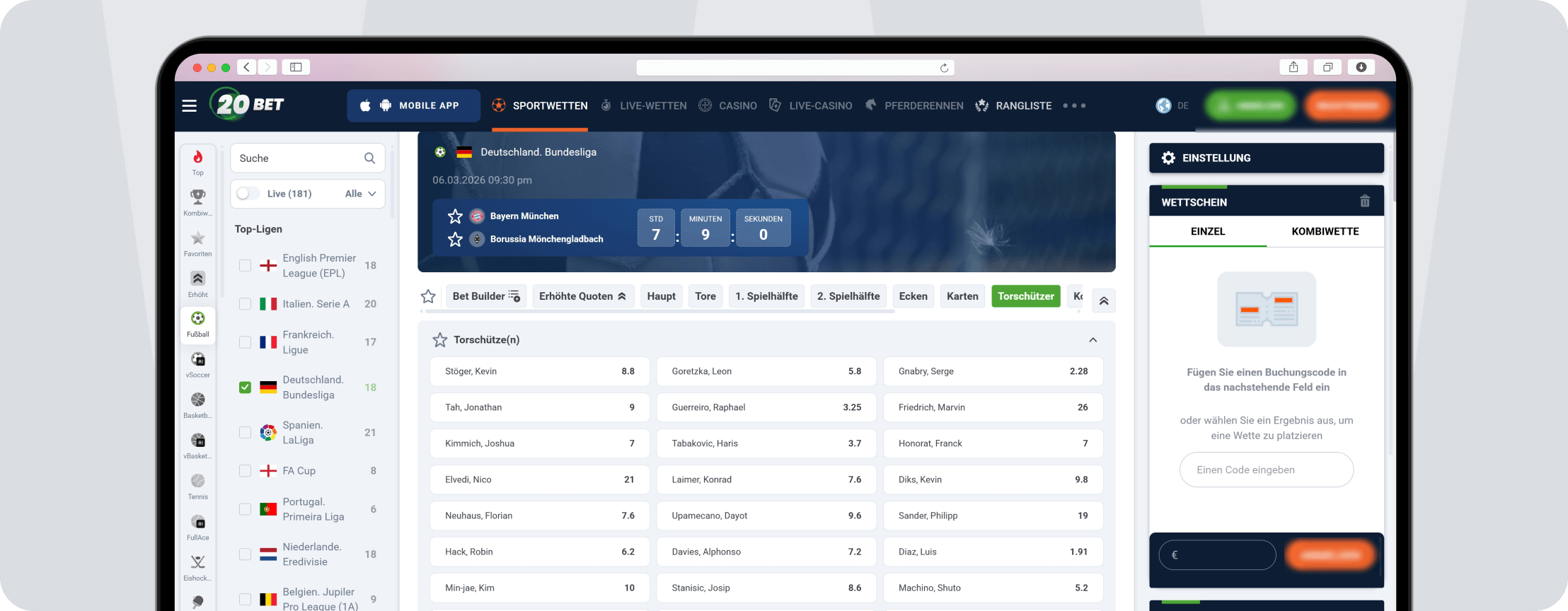Reload the page in browser bar
Screen dimensions: 1568x611
tap(944, 68)
